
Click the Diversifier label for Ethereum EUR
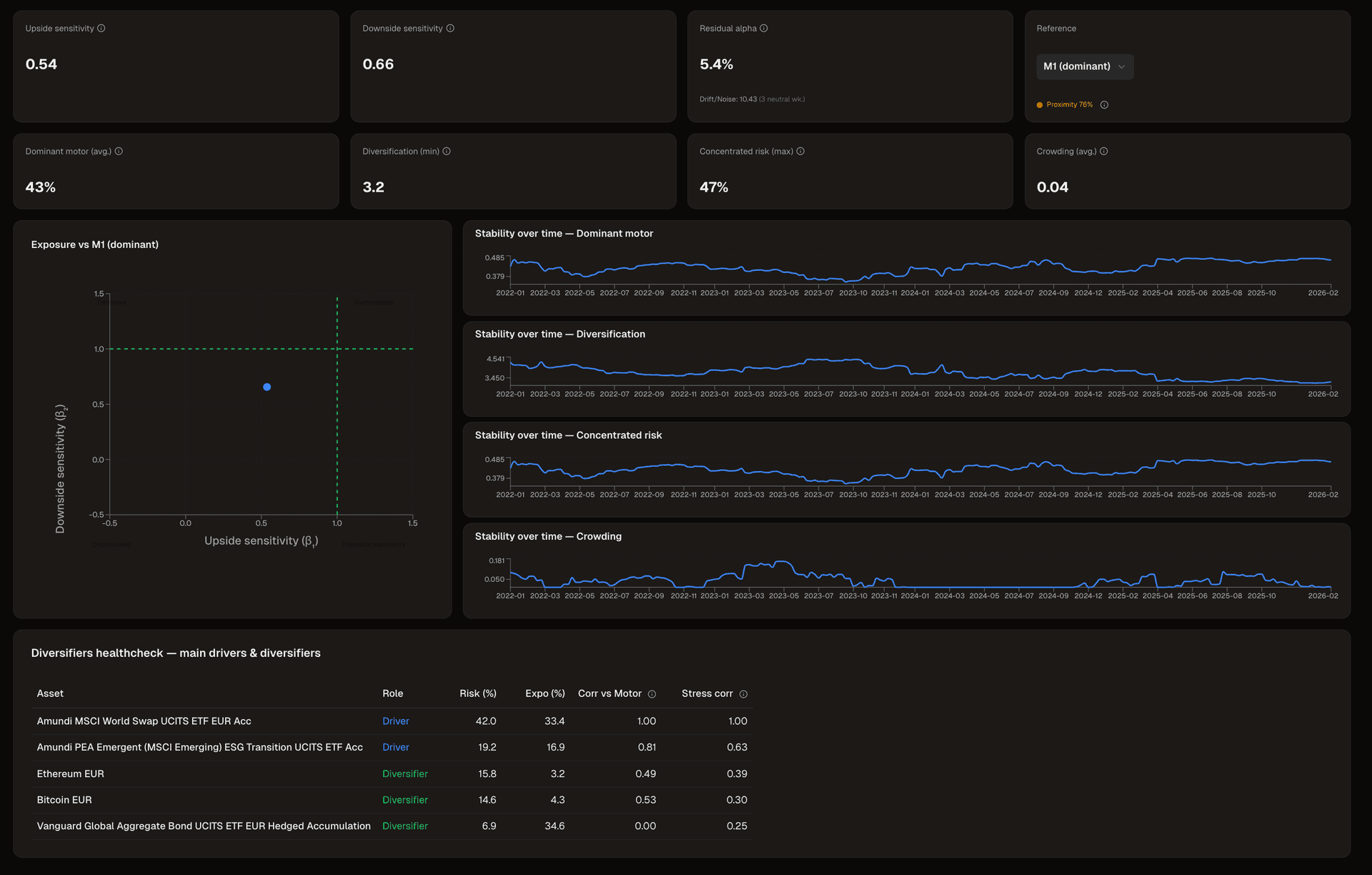pos(405,773)
